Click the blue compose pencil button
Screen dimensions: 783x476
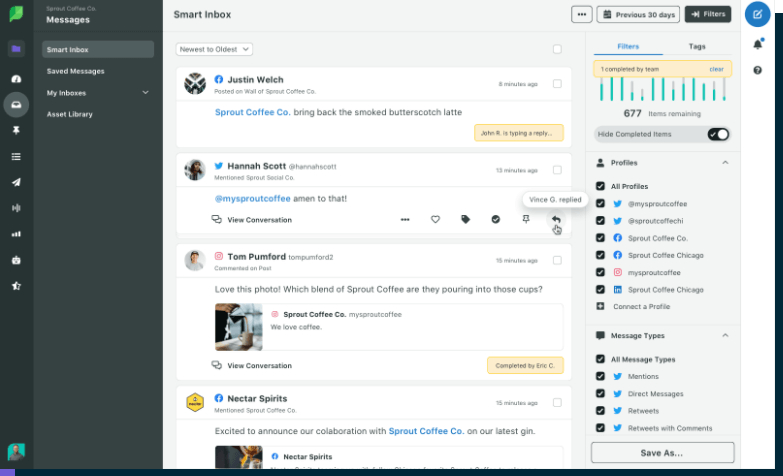[757, 14]
